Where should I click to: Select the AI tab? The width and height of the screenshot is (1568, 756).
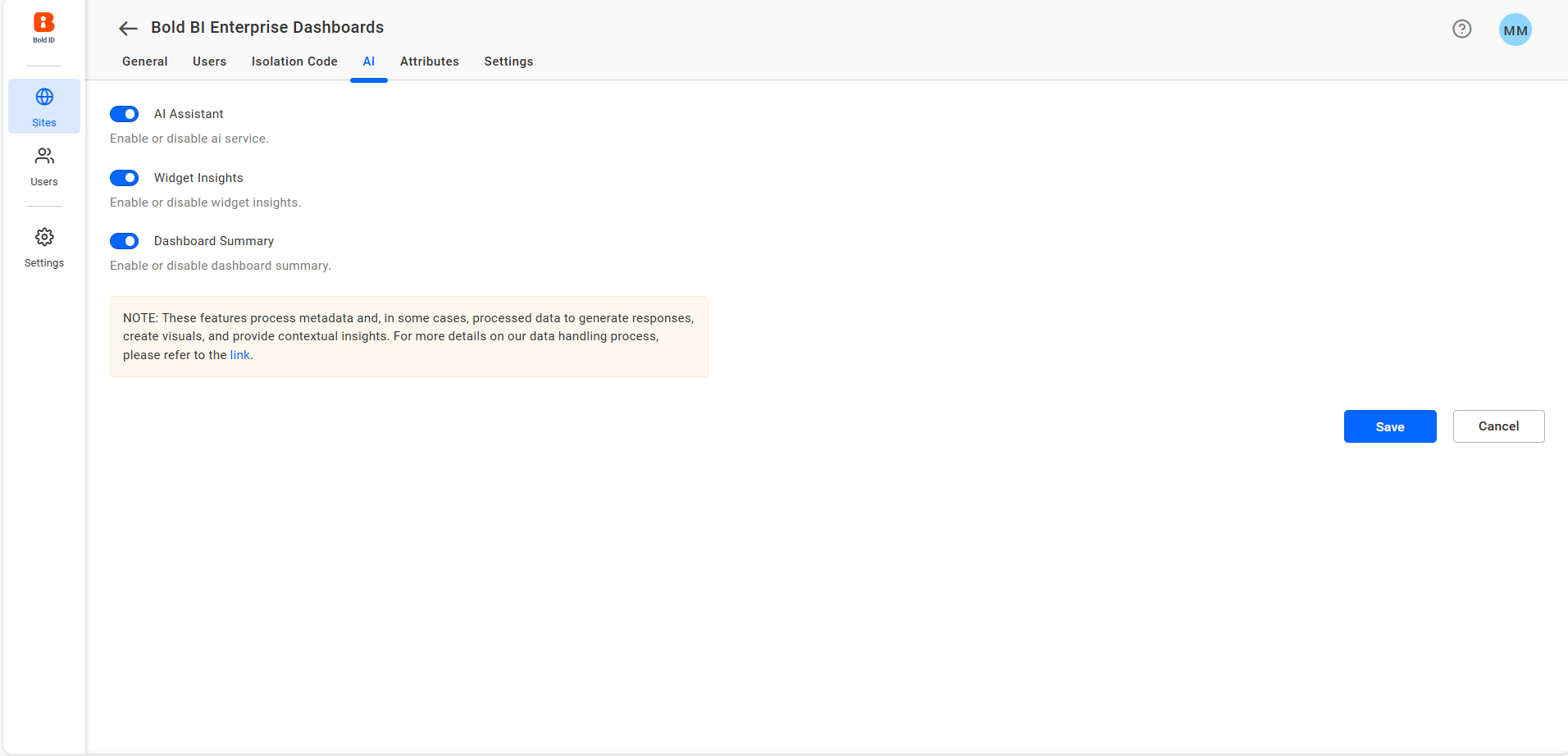pyautogui.click(x=369, y=61)
